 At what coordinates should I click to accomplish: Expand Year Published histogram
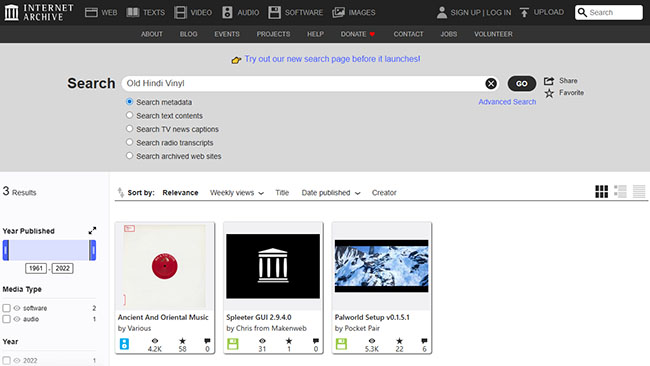92,230
